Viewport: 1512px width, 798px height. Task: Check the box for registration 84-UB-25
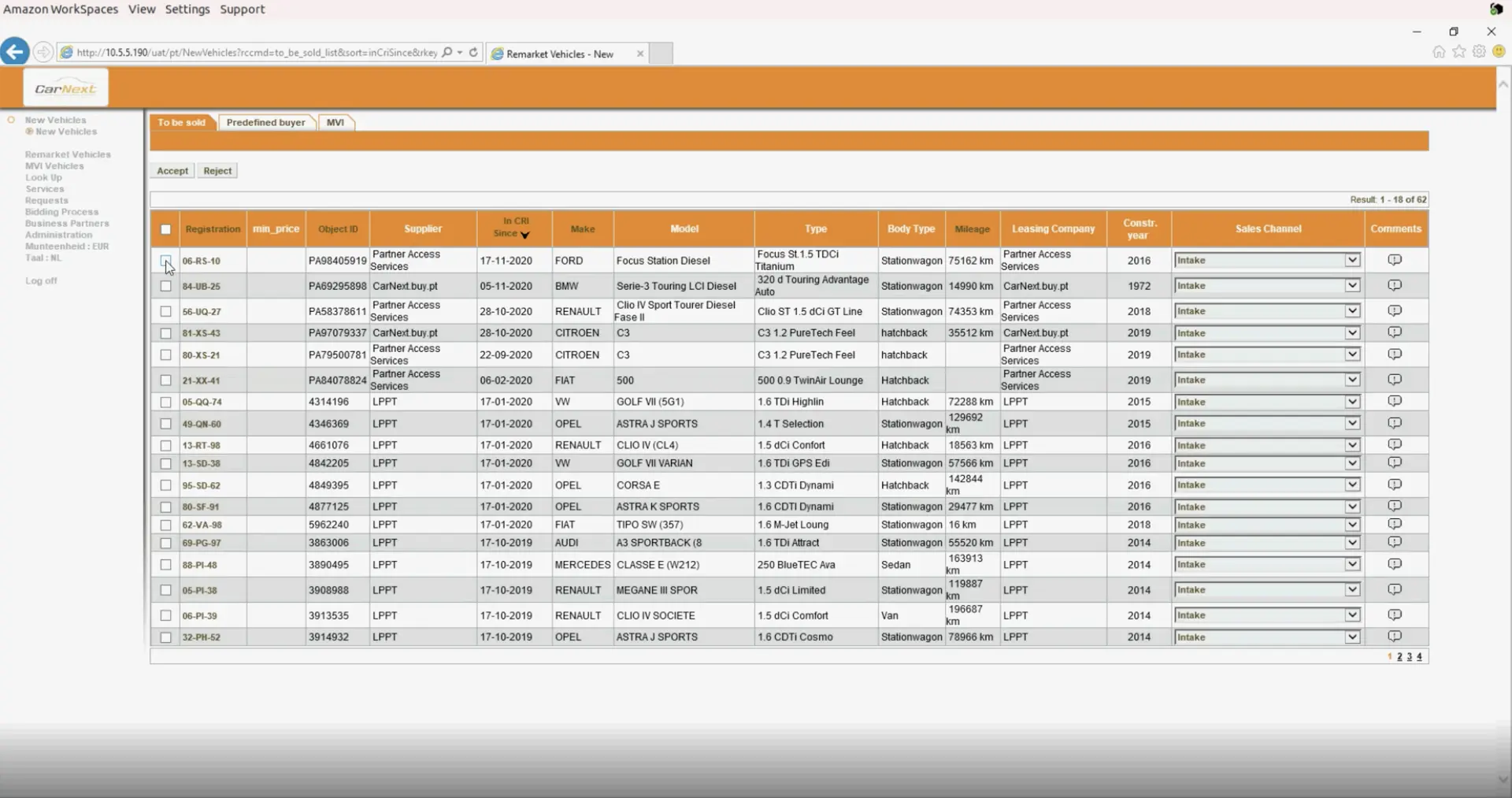tap(165, 286)
